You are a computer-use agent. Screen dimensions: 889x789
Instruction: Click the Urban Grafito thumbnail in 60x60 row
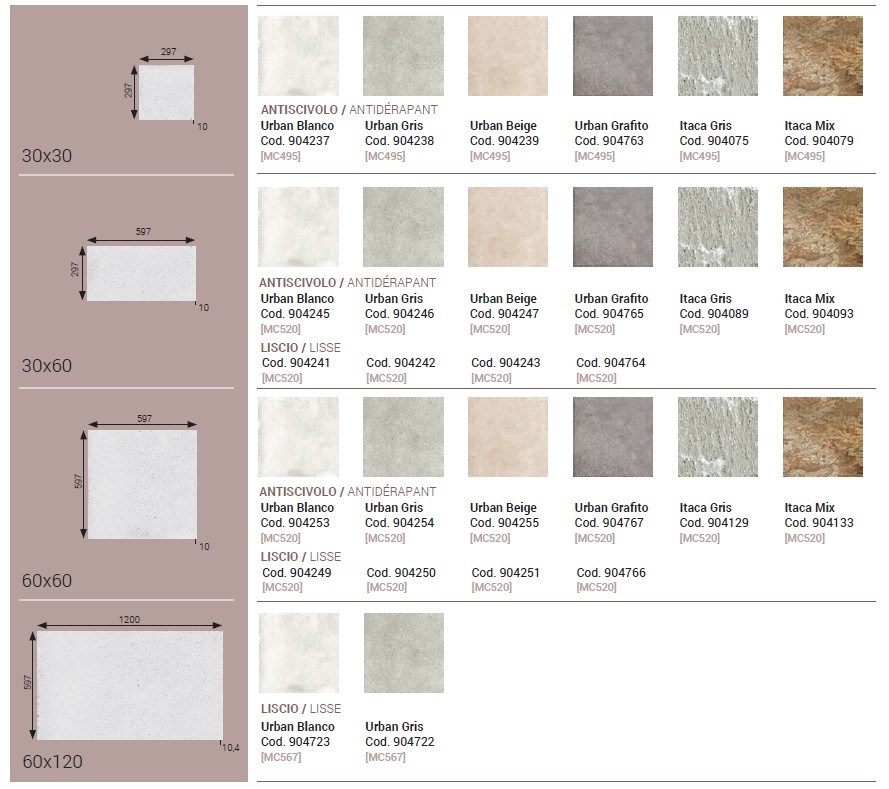click(x=613, y=436)
